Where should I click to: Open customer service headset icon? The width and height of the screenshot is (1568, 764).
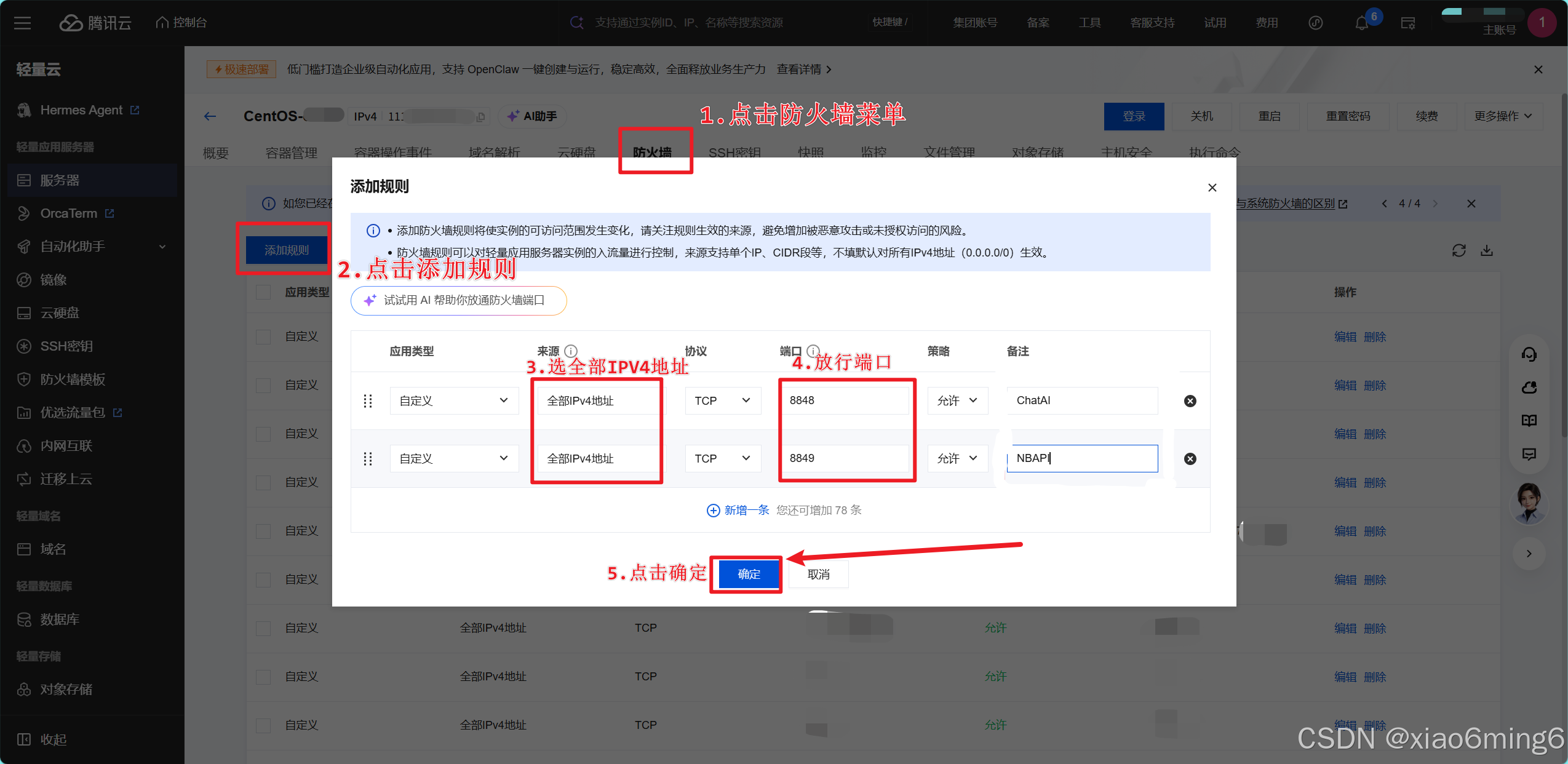[x=1529, y=354]
